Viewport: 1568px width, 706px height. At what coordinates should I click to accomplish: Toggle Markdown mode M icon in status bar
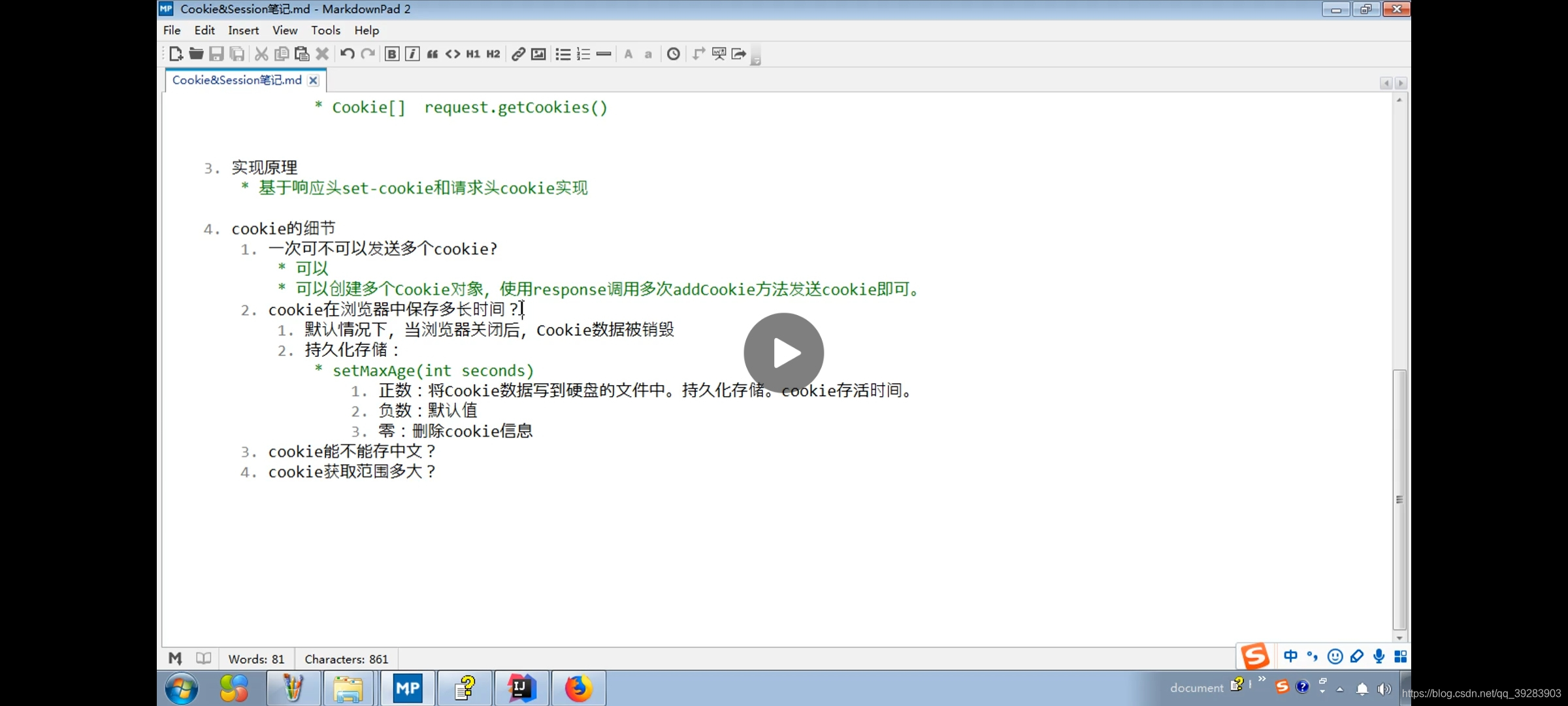175,658
